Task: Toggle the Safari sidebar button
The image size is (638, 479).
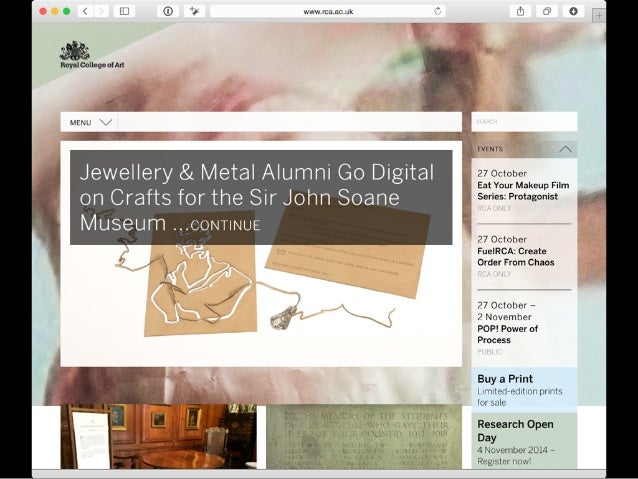Action: point(125,11)
